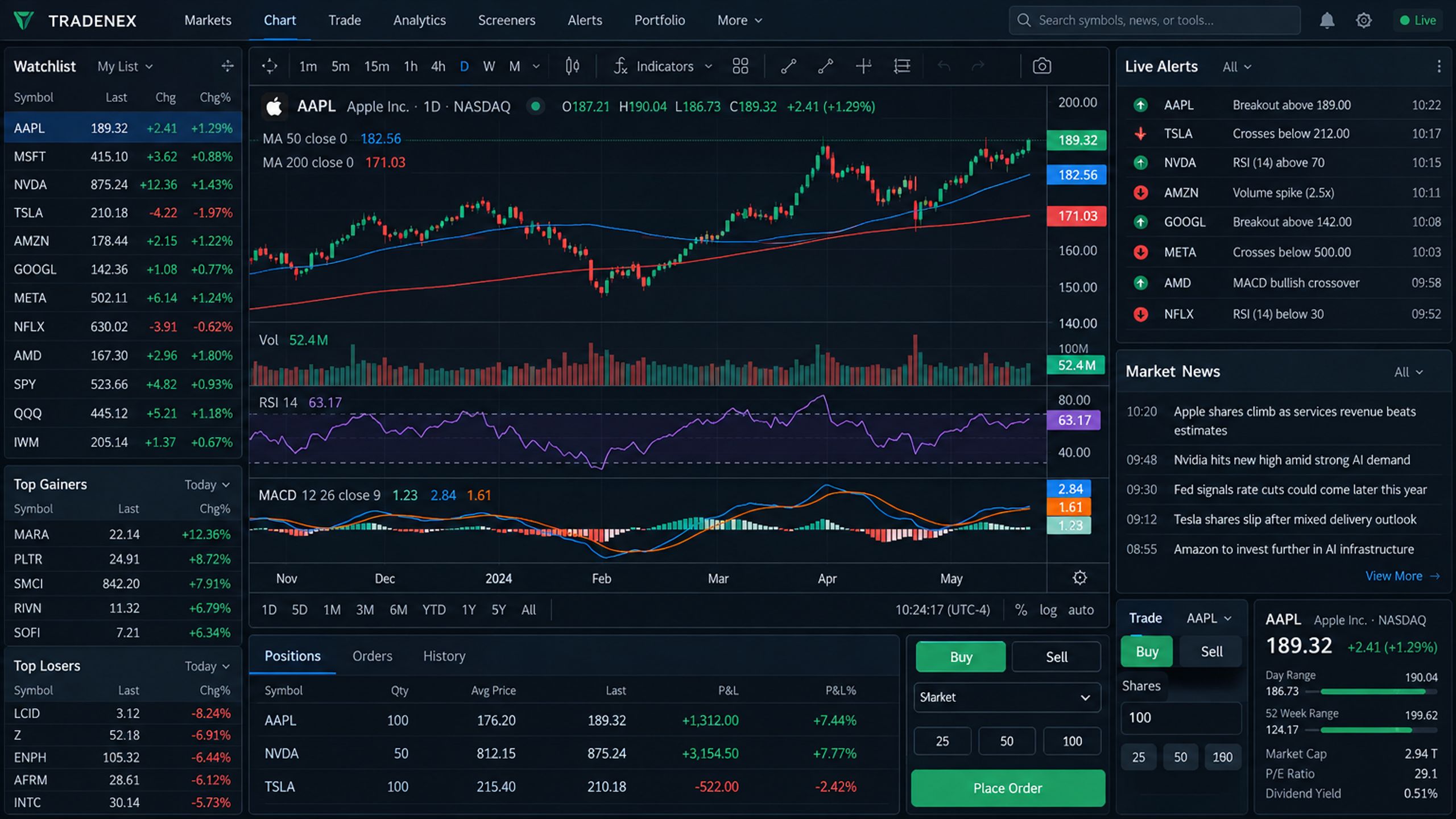Screen dimensions: 1456x819
Task: Select the trend line drawing tool
Action: click(x=788, y=66)
